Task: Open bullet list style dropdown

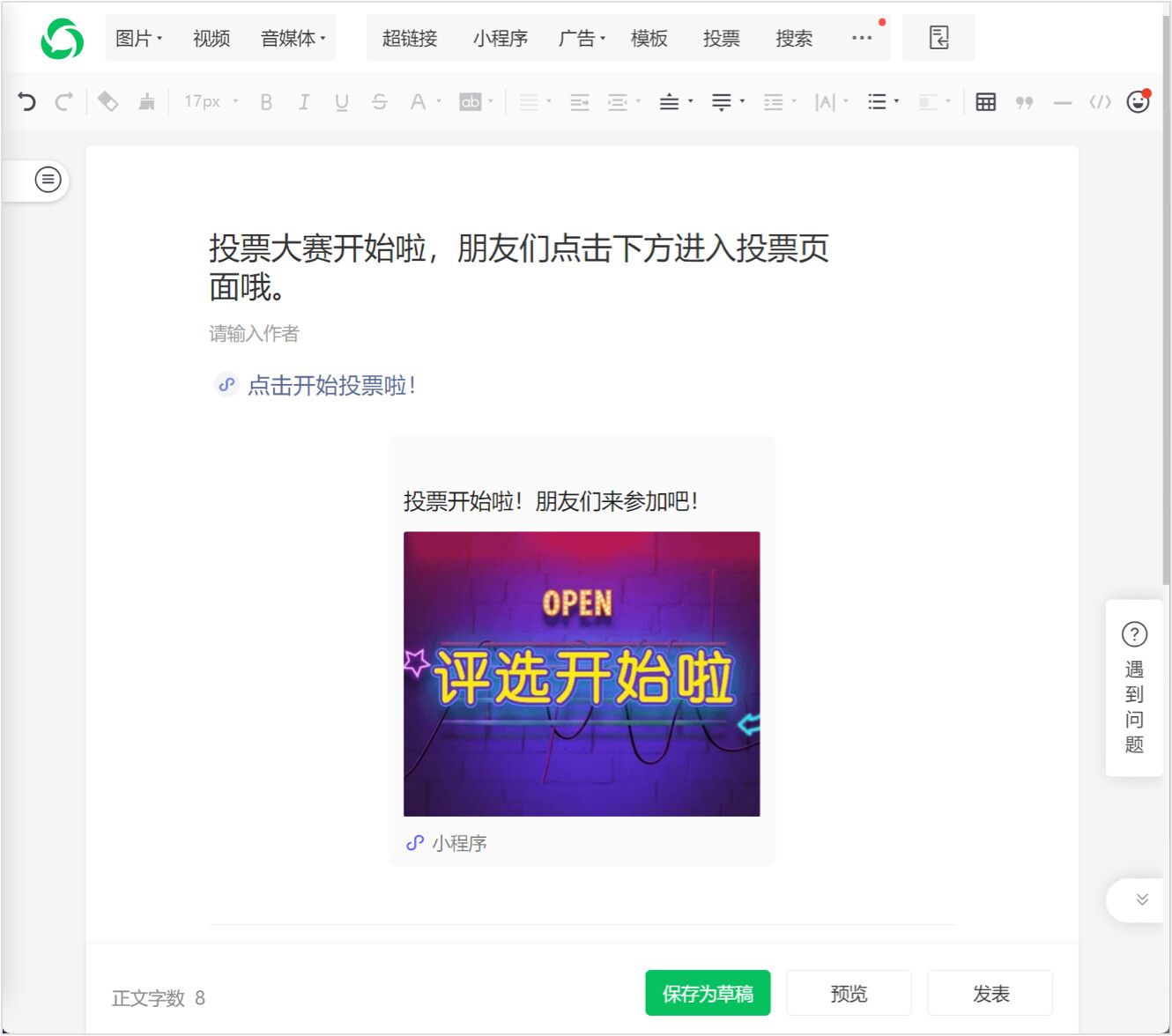Action: (883, 102)
